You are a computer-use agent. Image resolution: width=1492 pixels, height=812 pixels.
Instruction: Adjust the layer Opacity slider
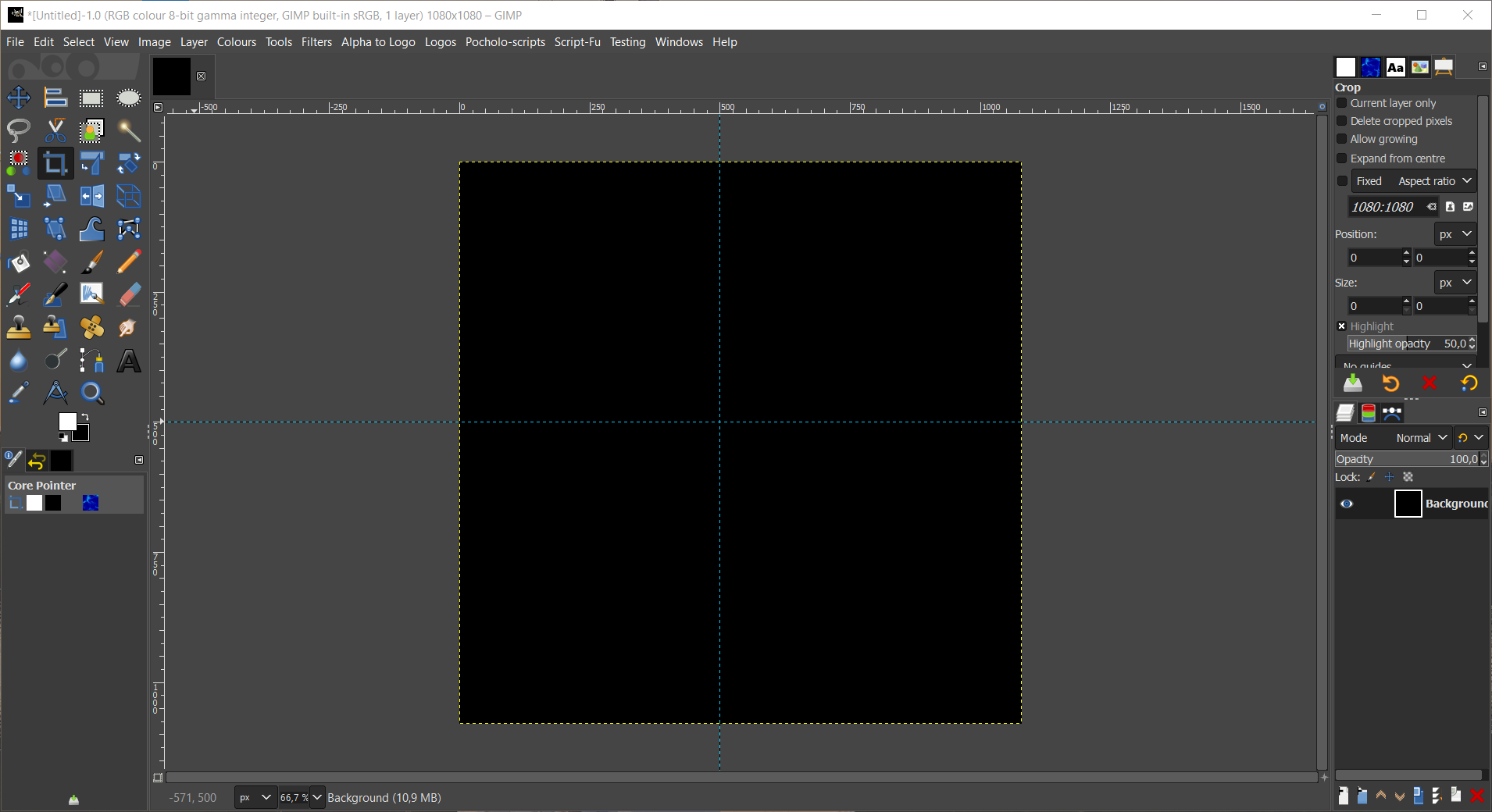(x=1406, y=459)
